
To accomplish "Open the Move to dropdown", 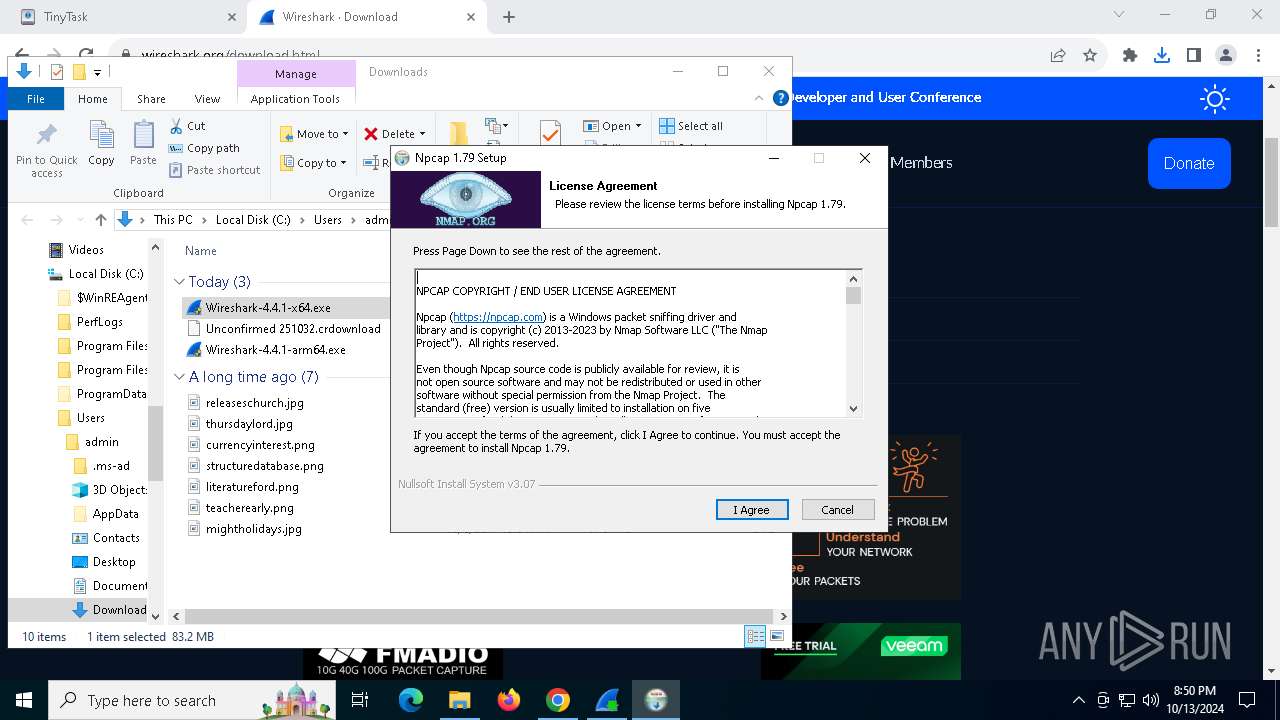I will tap(314, 134).
